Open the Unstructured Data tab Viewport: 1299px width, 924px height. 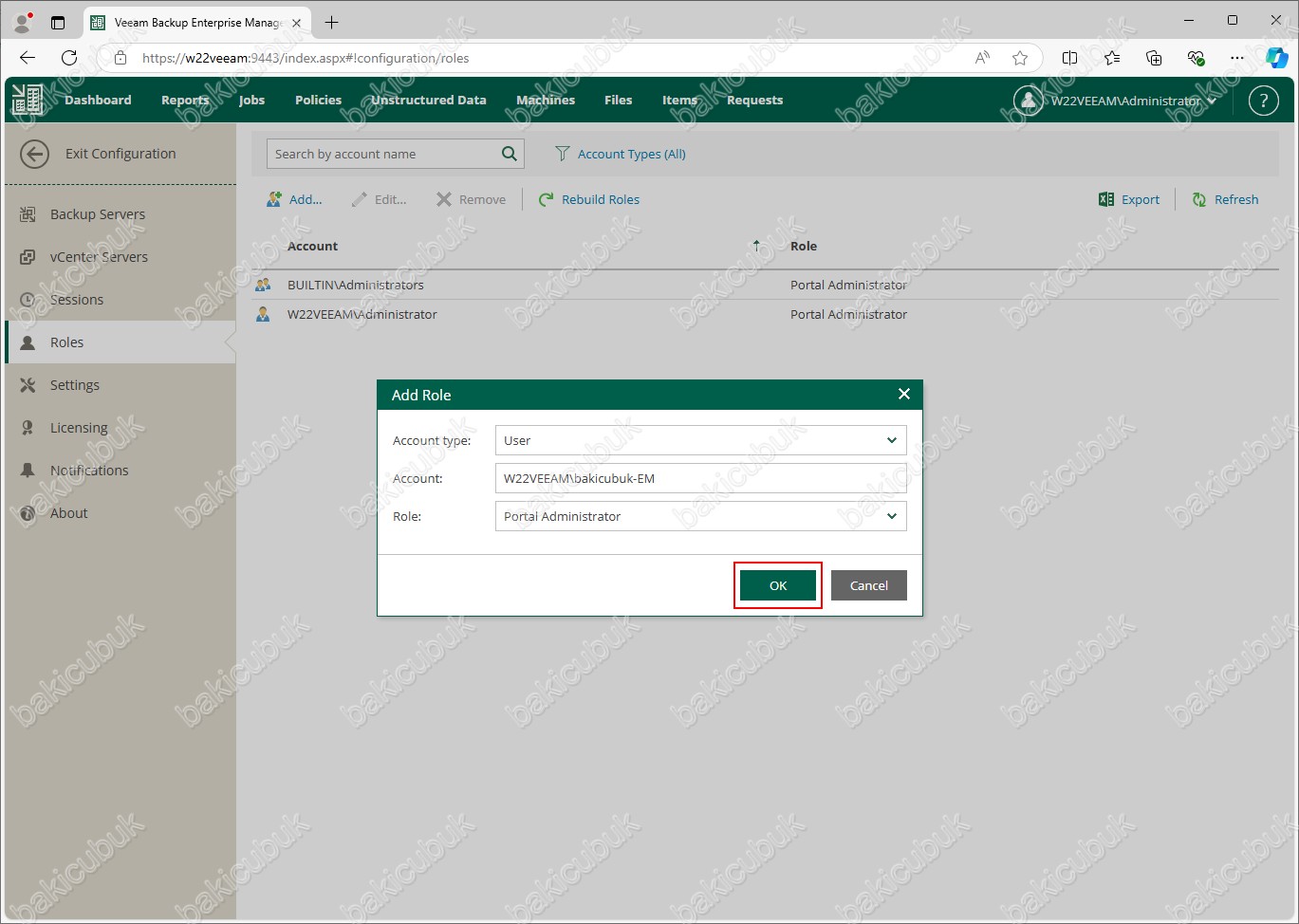(x=429, y=100)
